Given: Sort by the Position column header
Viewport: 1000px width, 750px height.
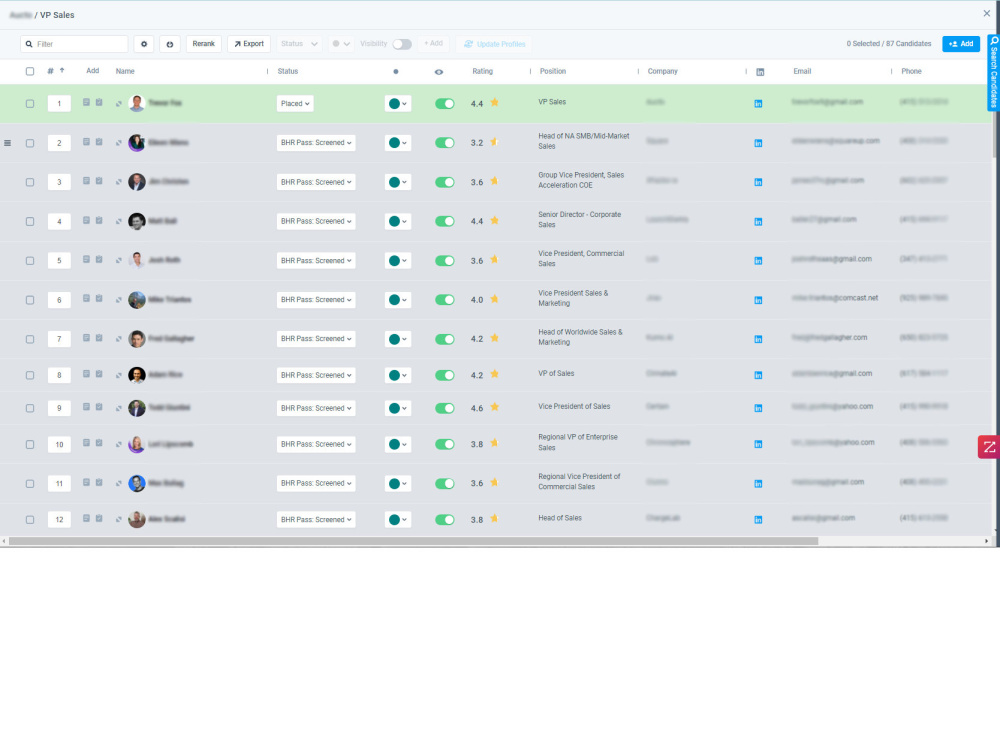Looking at the screenshot, I should point(553,71).
